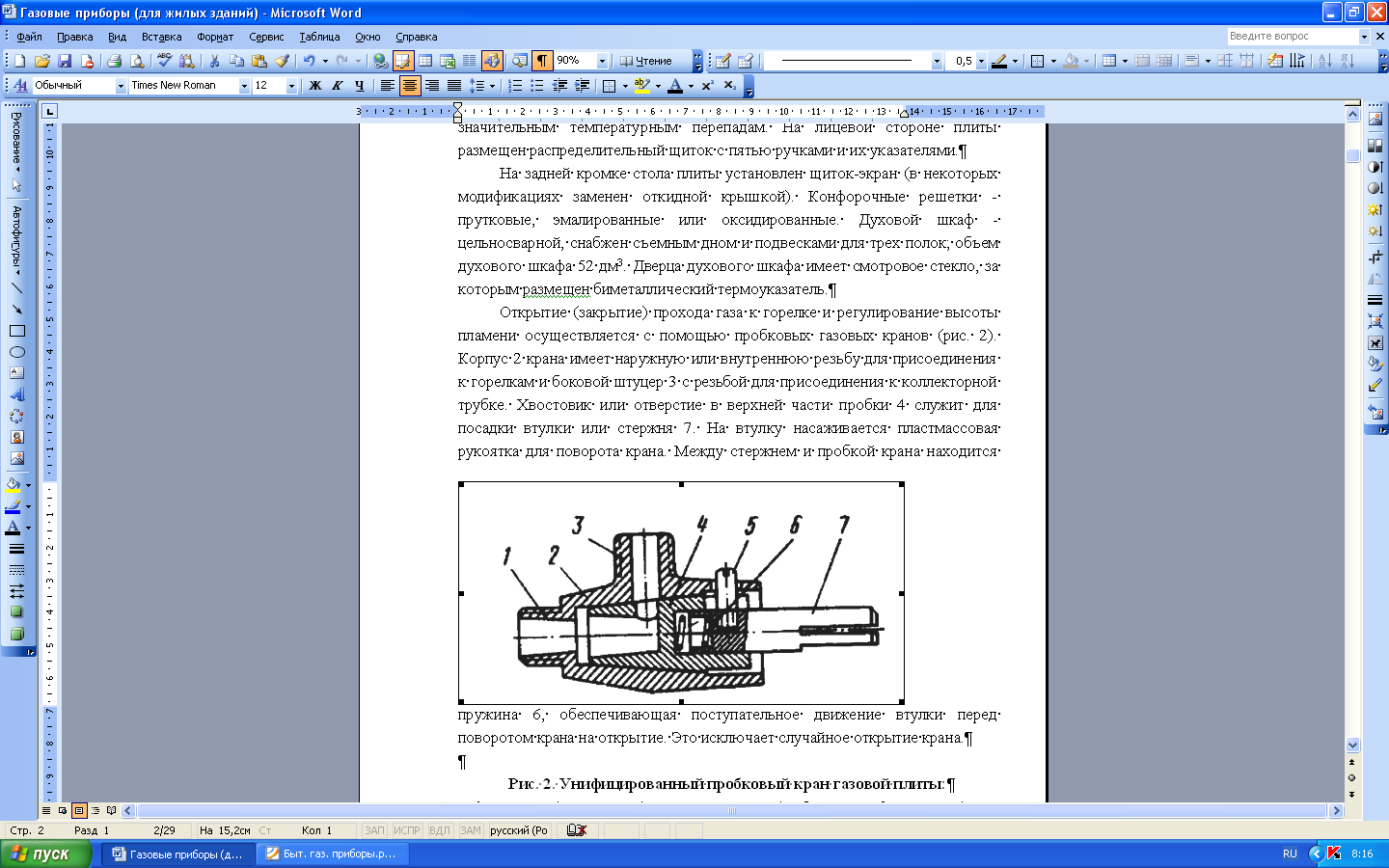Click the Газовые приборы taskbar button
Viewport: 1389px width, 868px height.
[178, 854]
